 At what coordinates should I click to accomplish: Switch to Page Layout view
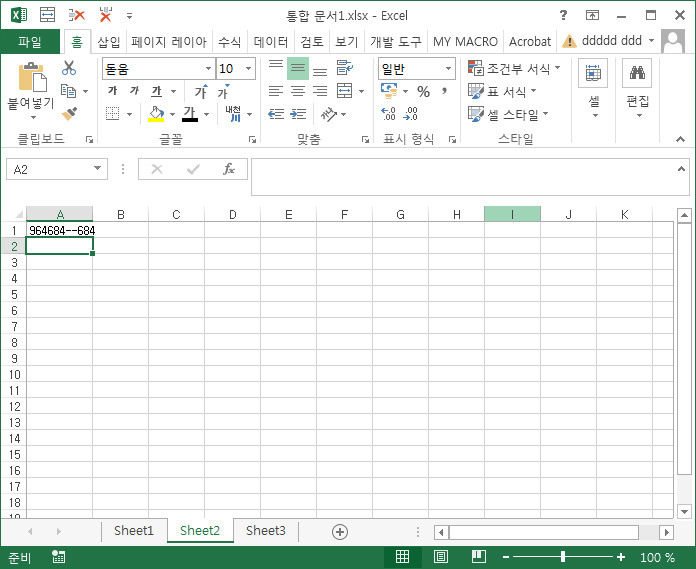(440, 557)
